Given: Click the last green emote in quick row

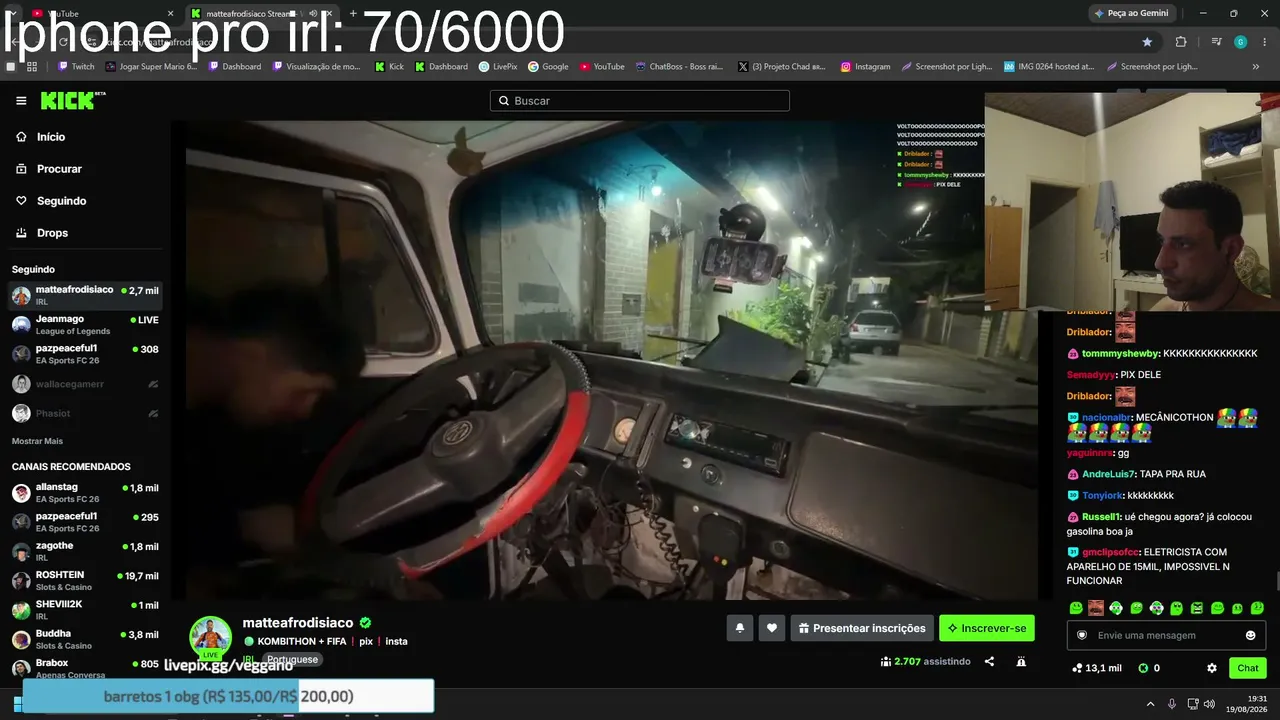Looking at the screenshot, I should click(1258, 608).
